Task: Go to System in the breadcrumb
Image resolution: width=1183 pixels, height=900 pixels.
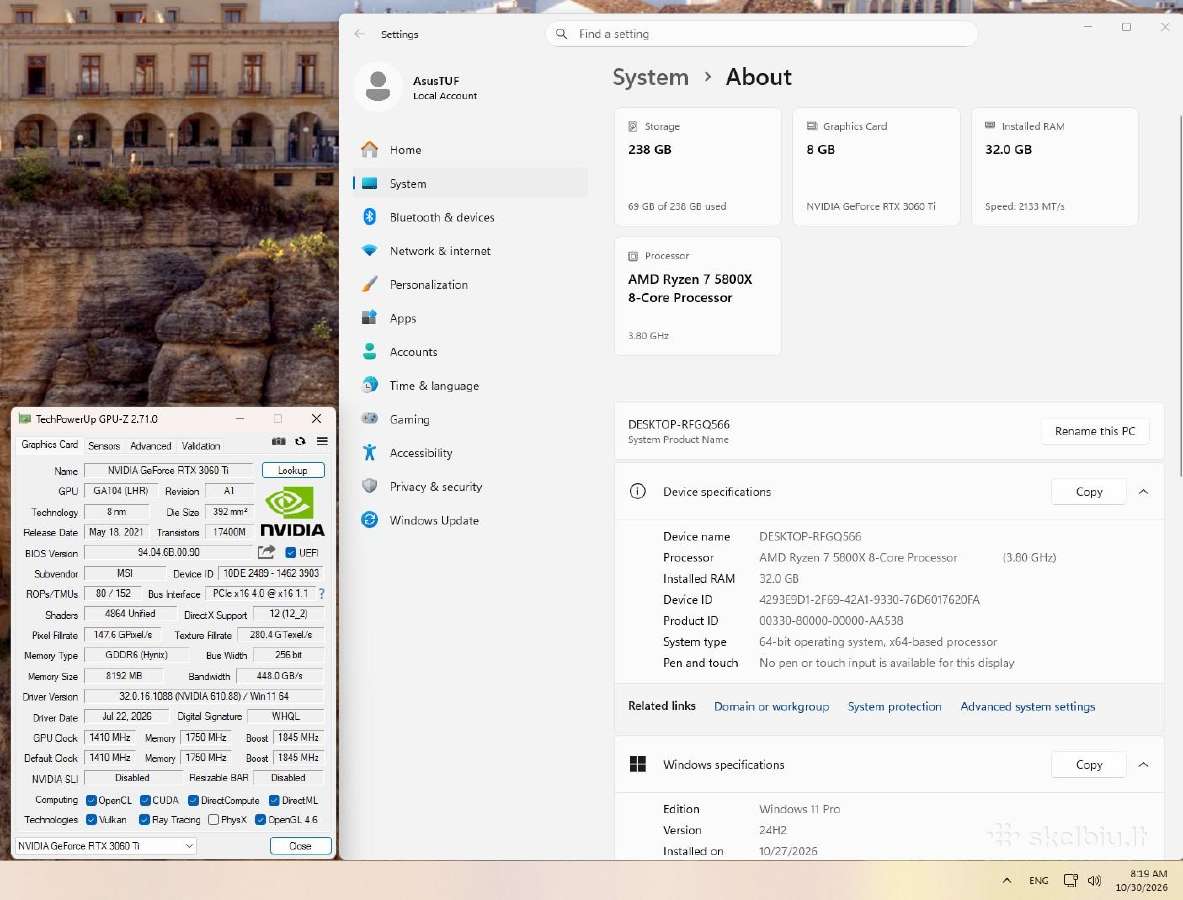Action: click(650, 77)
